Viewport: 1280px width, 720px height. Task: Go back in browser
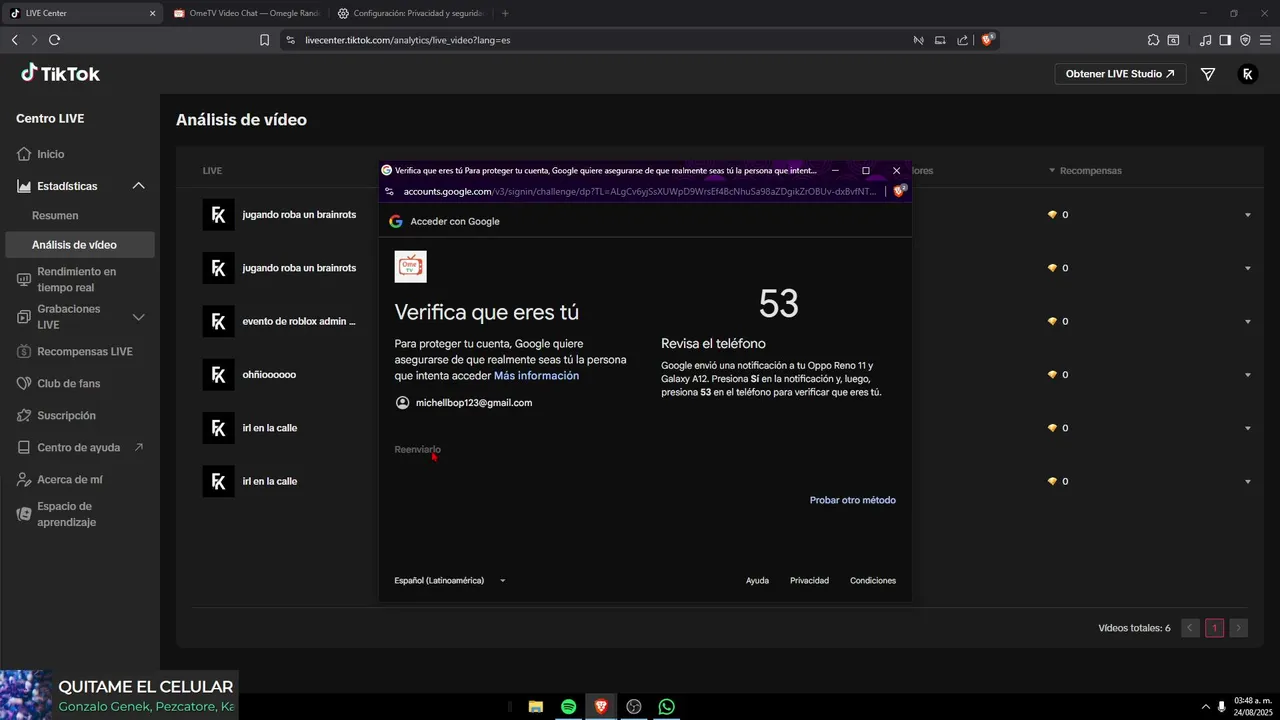[14, 40]
